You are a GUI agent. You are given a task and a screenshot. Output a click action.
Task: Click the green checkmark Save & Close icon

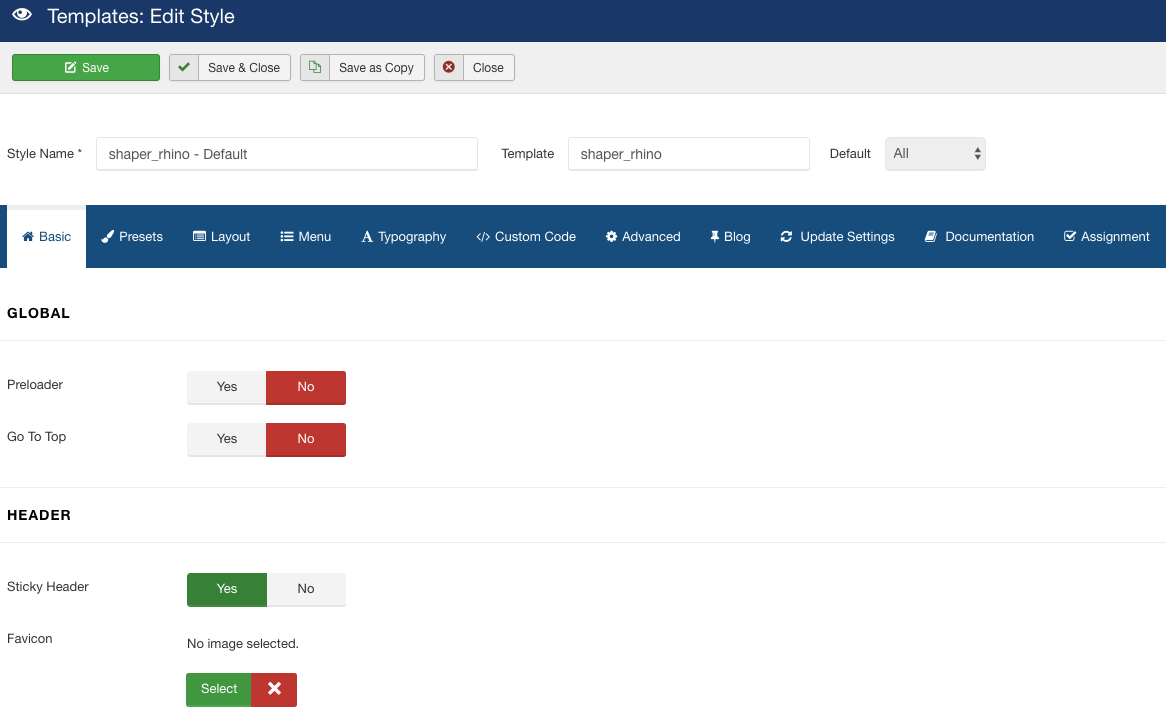point(184,67)
